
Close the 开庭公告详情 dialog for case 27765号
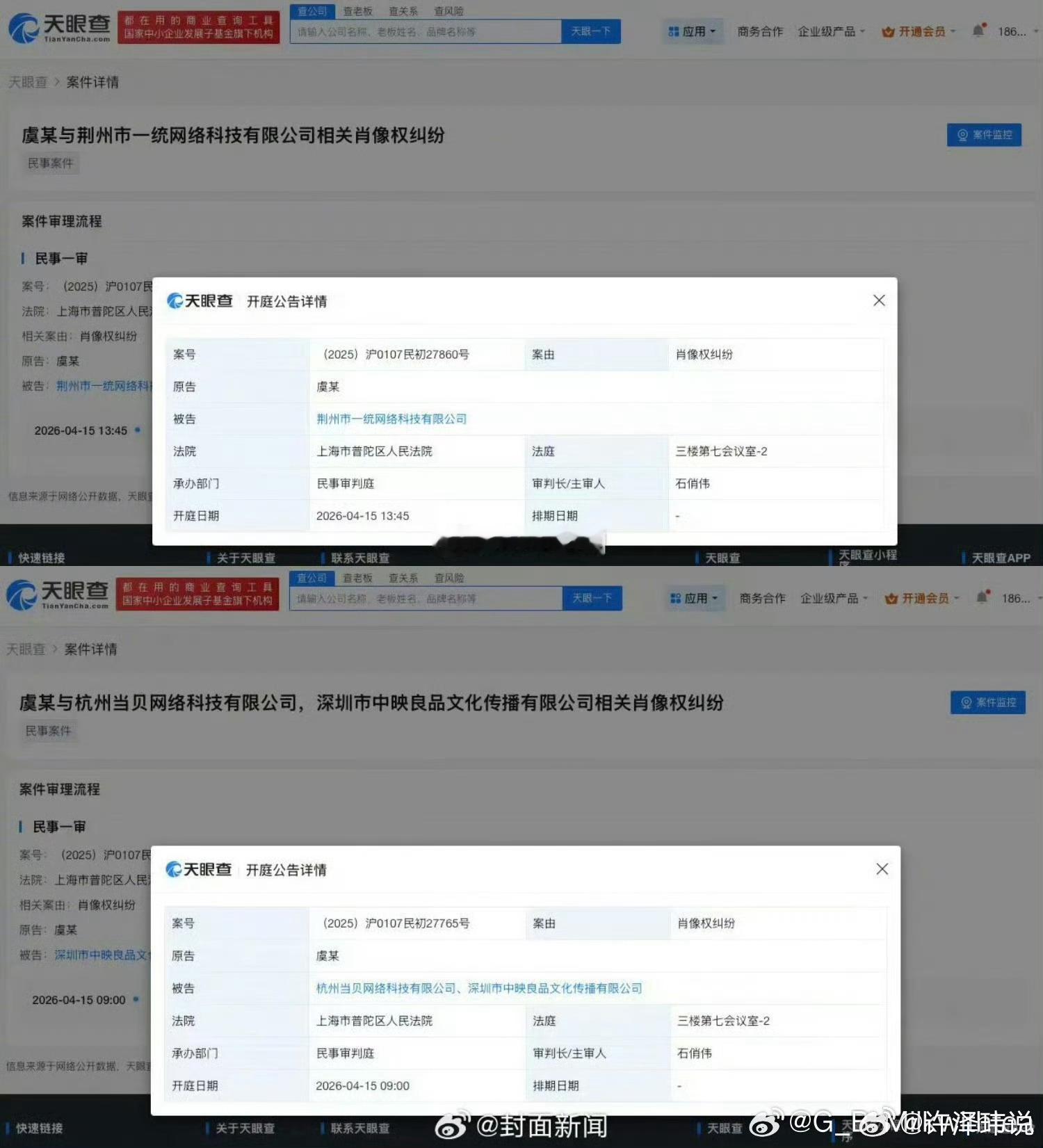pos(882,869)
